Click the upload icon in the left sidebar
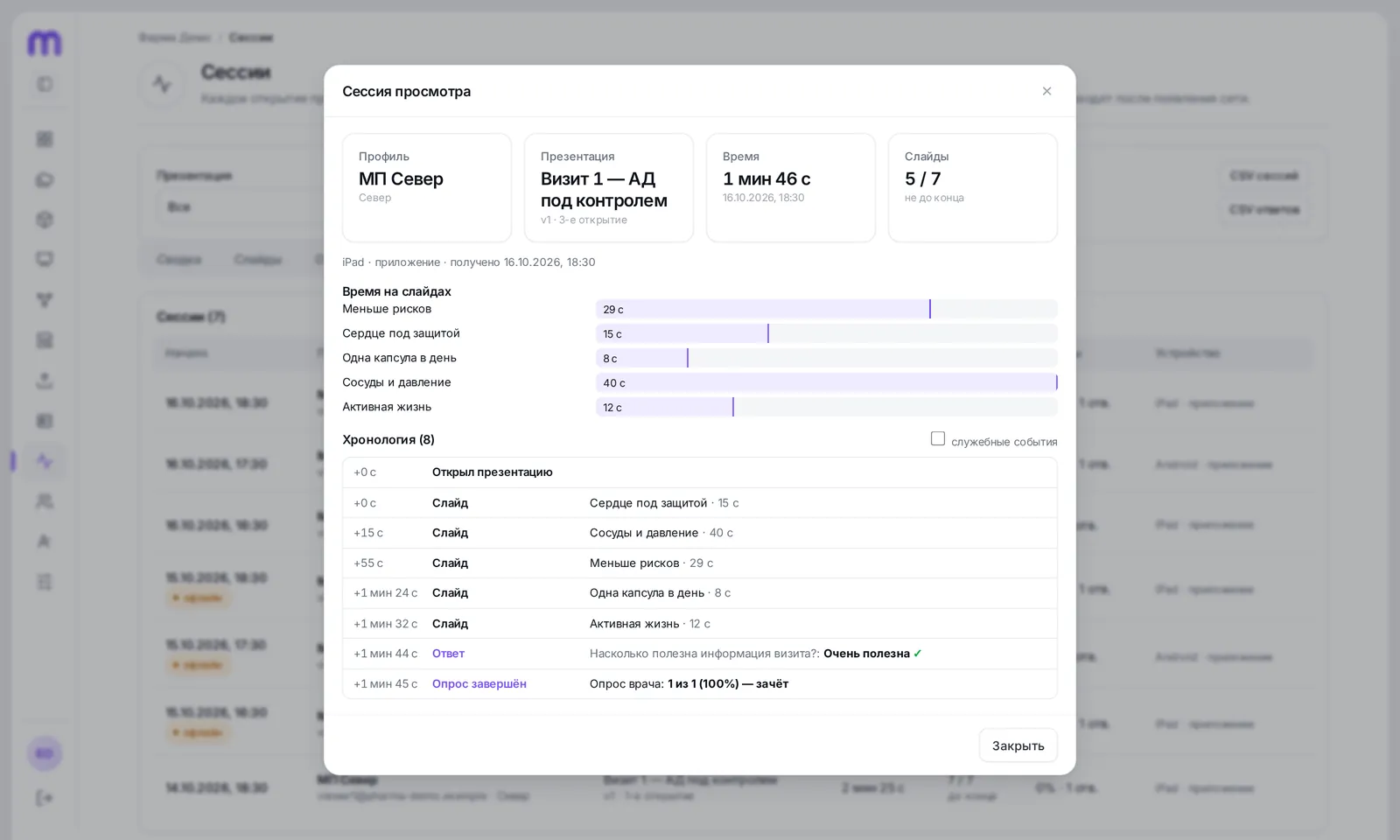This screenshot has height=840, width=1400. click(45, 381)
